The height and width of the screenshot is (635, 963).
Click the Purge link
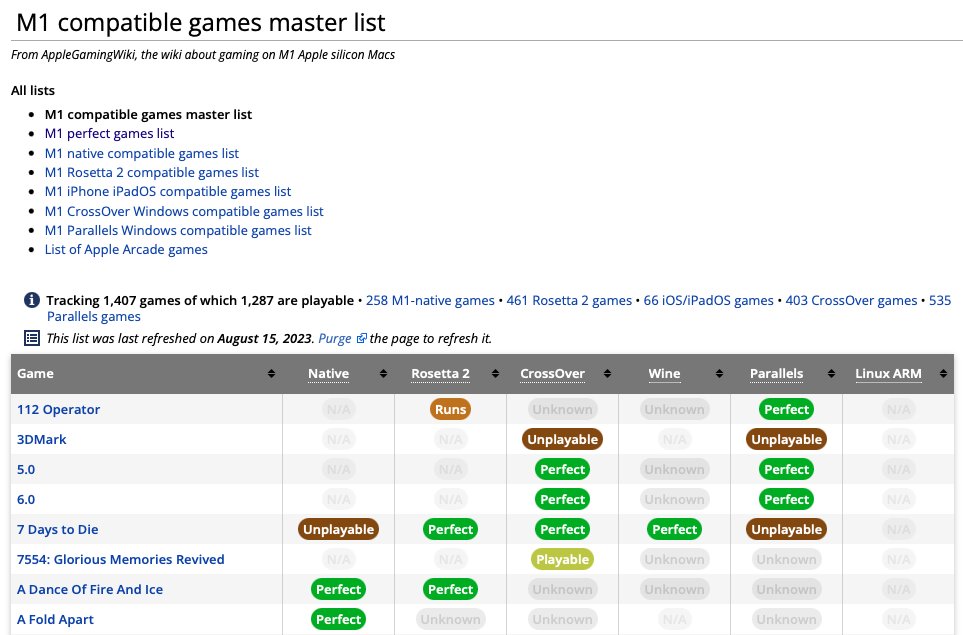point(335,338)
